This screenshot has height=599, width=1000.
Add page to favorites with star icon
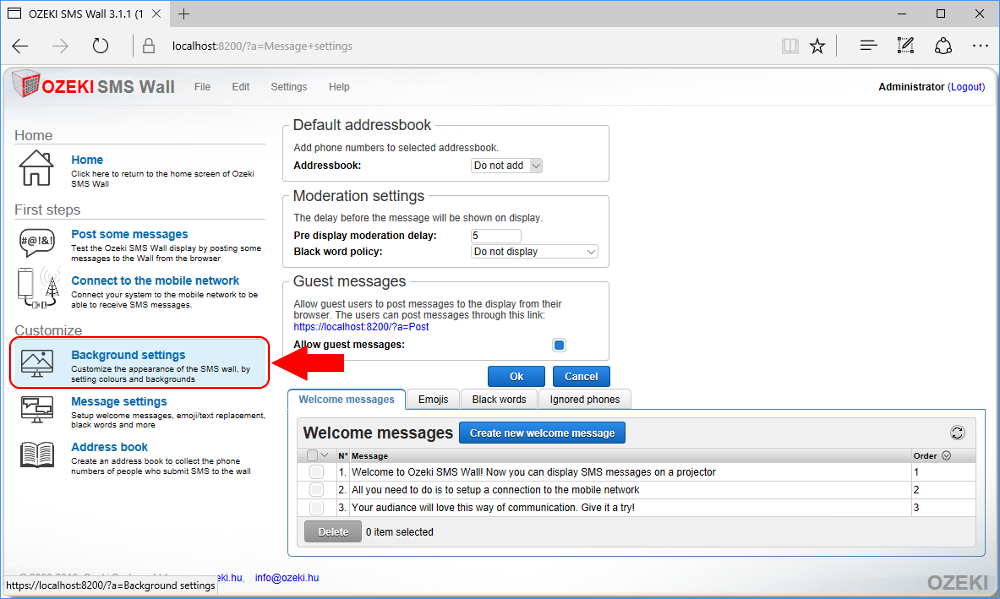[817, 46]
